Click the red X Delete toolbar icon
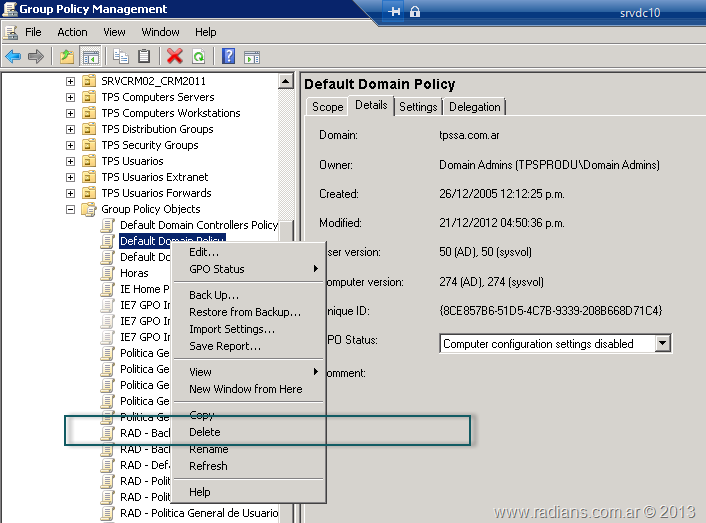Image resolution: width=706 pixels, height=523 pixels. 175,57
